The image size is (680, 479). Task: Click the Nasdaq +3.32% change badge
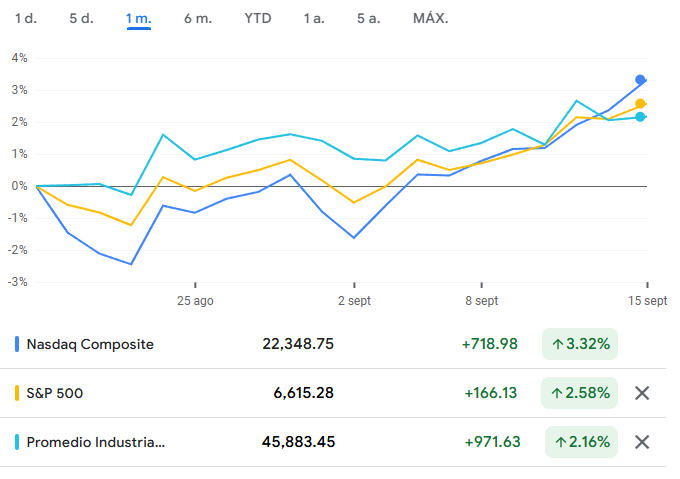pos(580,344)
